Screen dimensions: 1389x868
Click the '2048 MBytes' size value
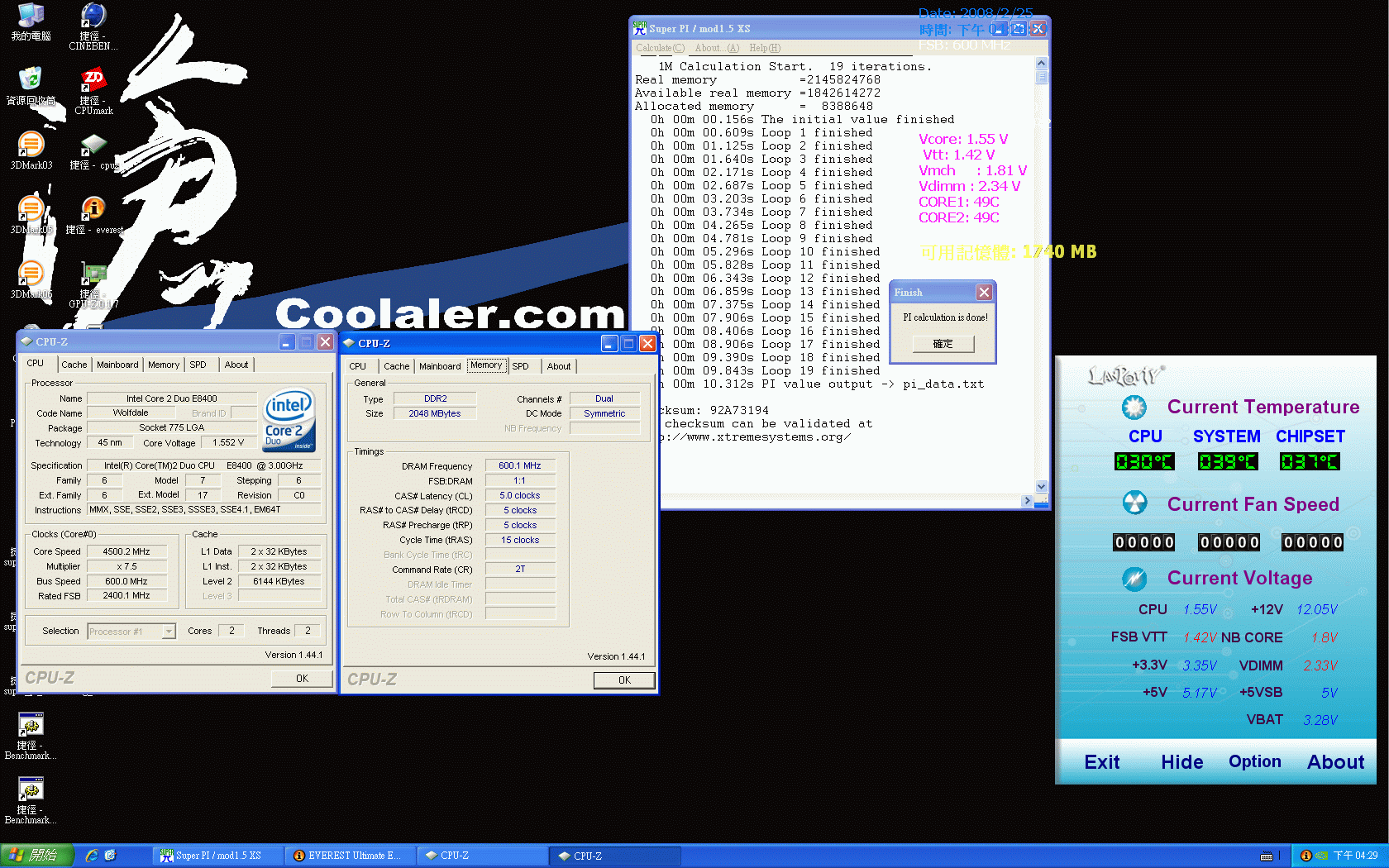coord(435,413)
